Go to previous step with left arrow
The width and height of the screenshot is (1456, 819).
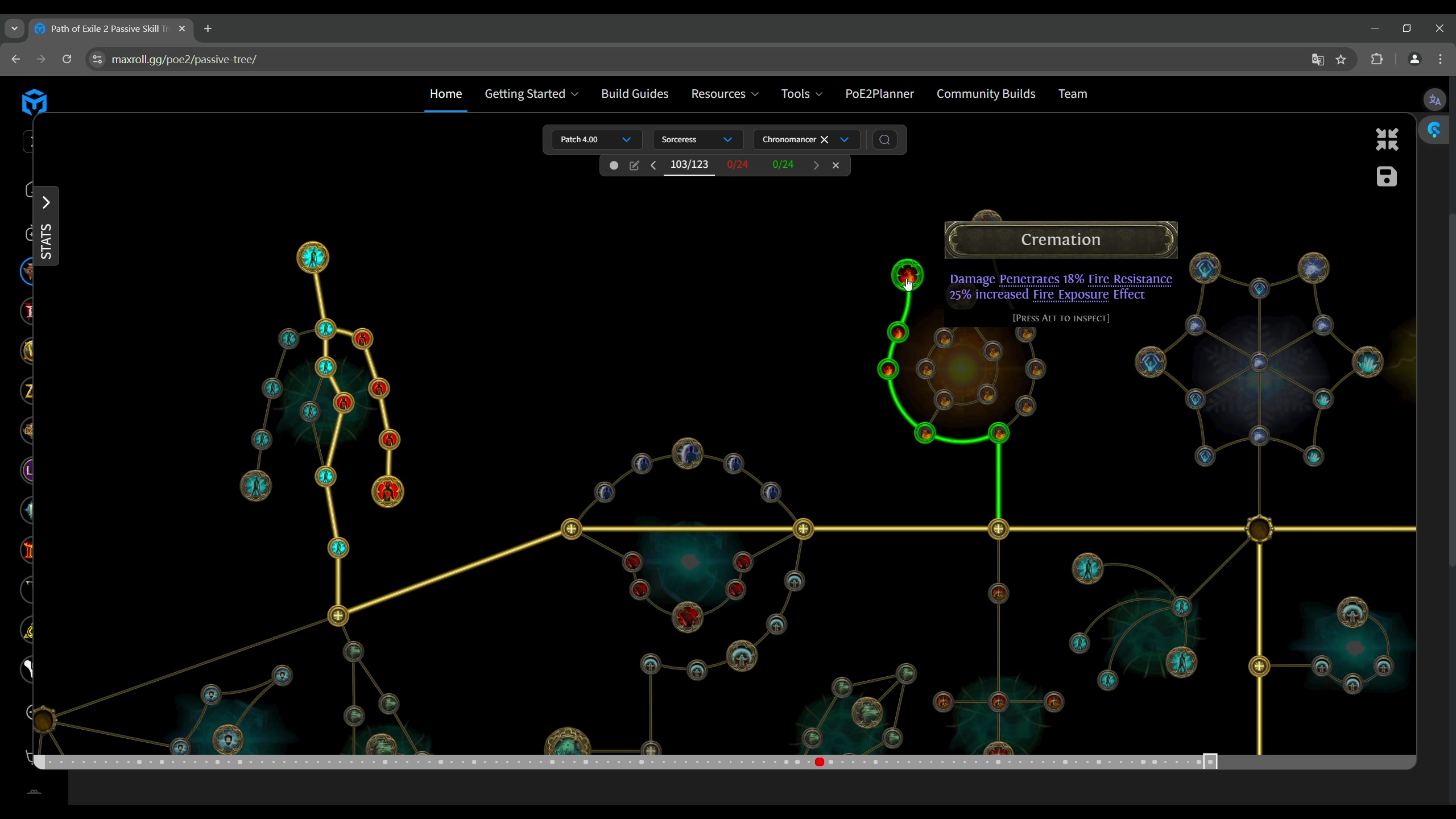653,166
